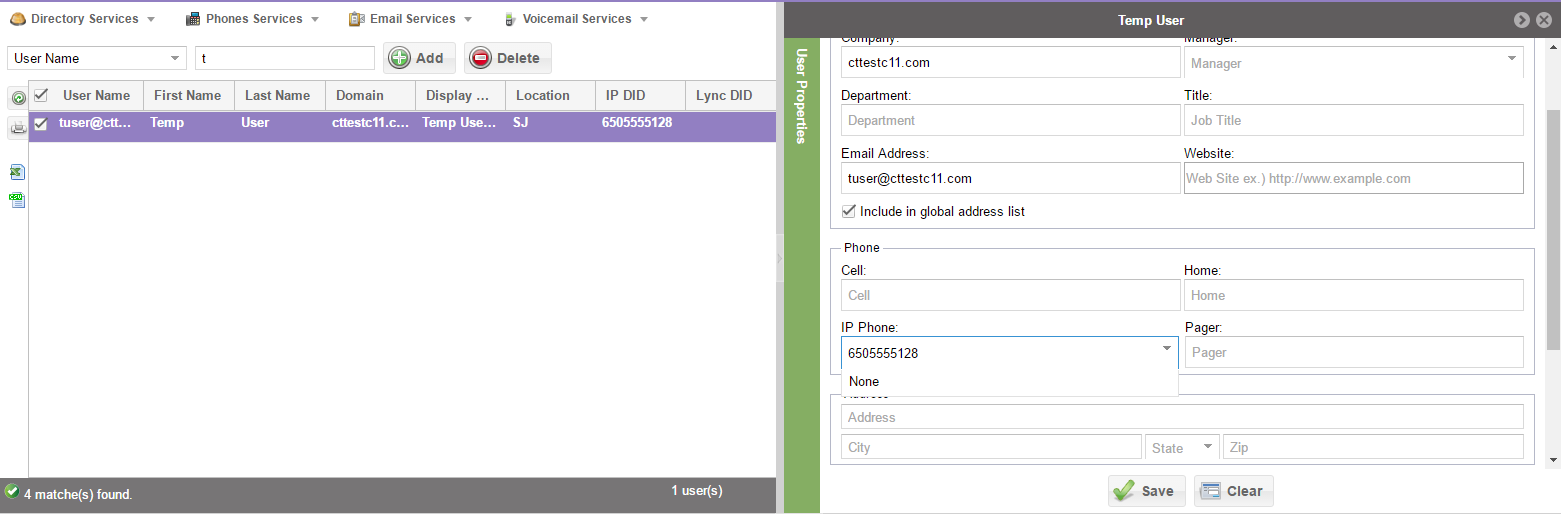Click the Add user button
Viewport: 1561px width, 514px height.
click(x=419, y=58)
